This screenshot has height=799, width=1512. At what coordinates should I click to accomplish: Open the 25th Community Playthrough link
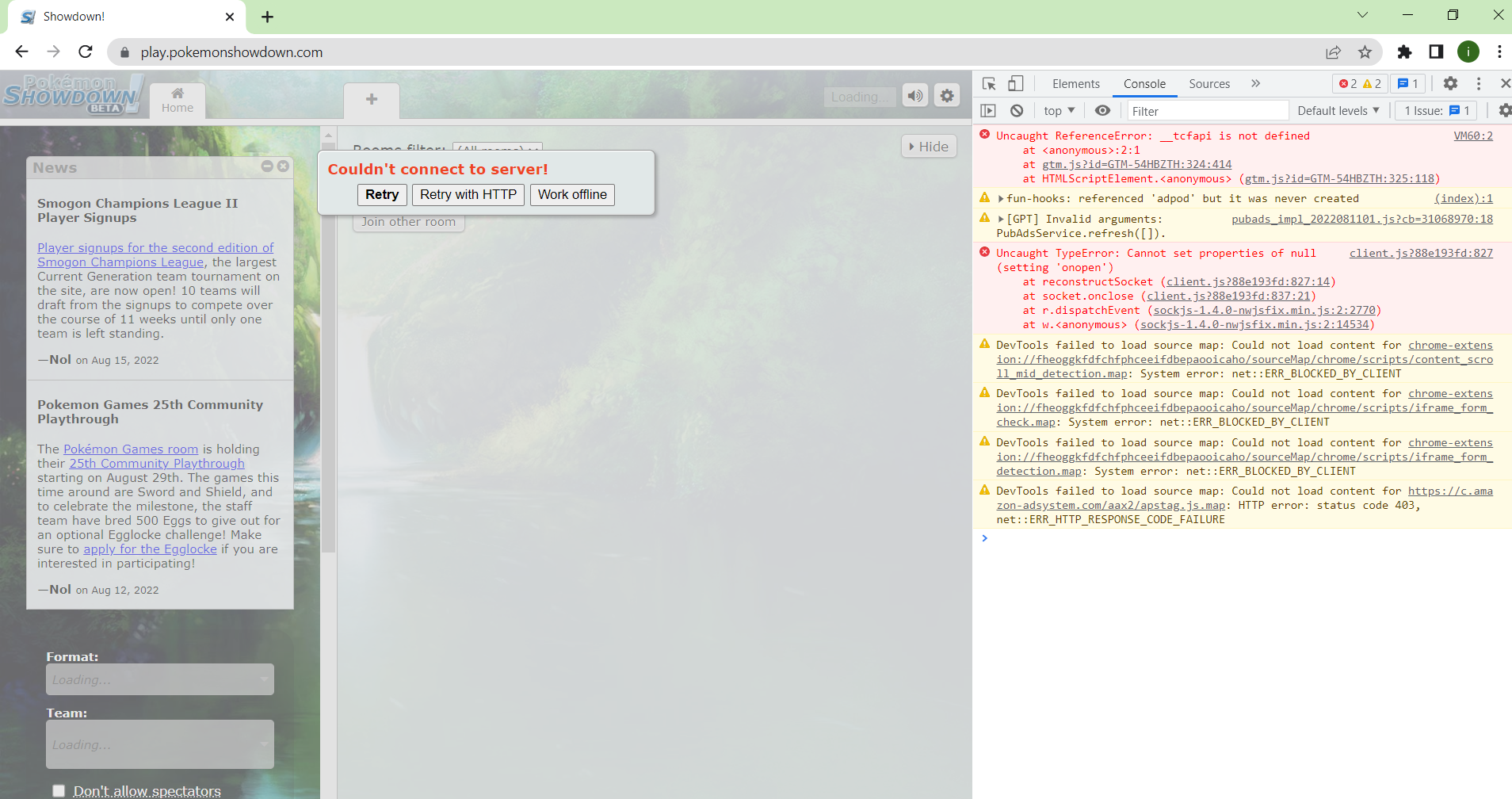157,464
